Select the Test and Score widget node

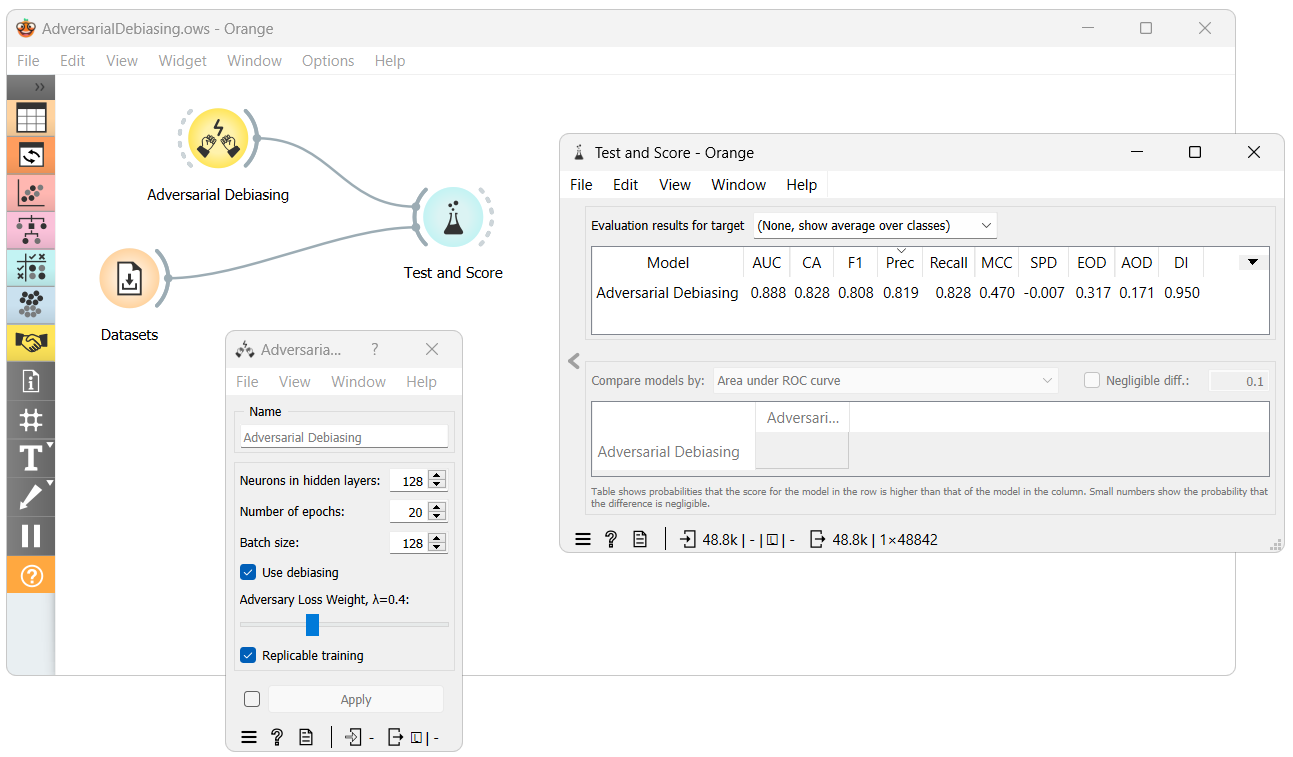pyautogui.click(x=452, y=216)
